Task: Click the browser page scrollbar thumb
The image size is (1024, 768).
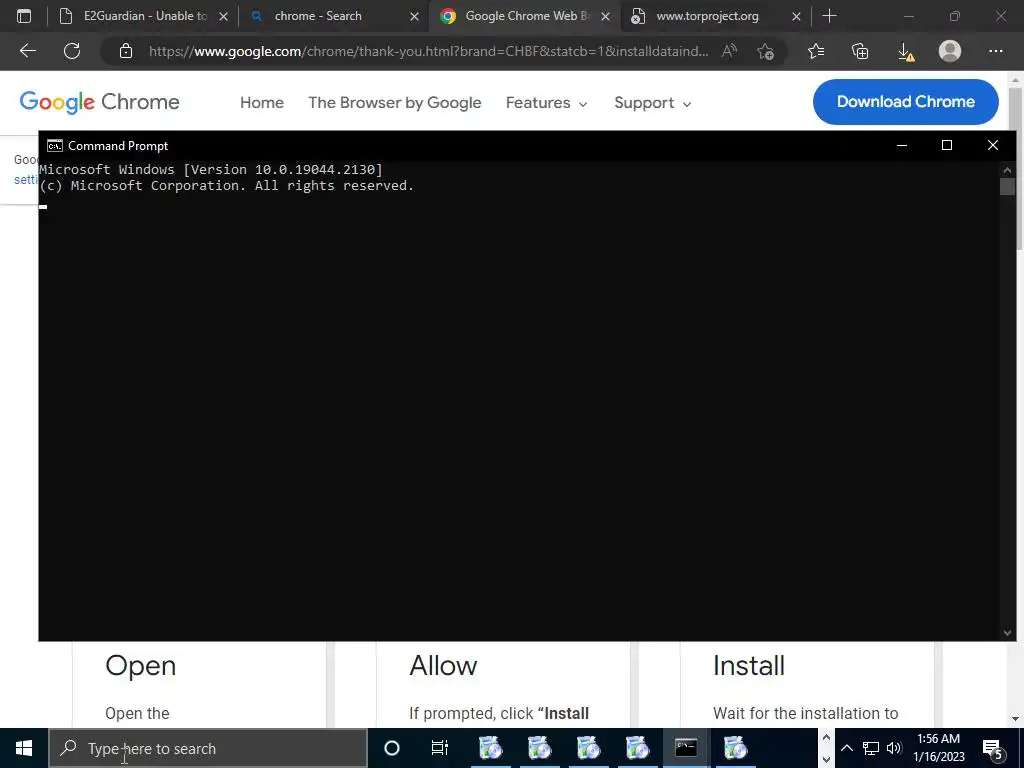Action: (1017, 167)
